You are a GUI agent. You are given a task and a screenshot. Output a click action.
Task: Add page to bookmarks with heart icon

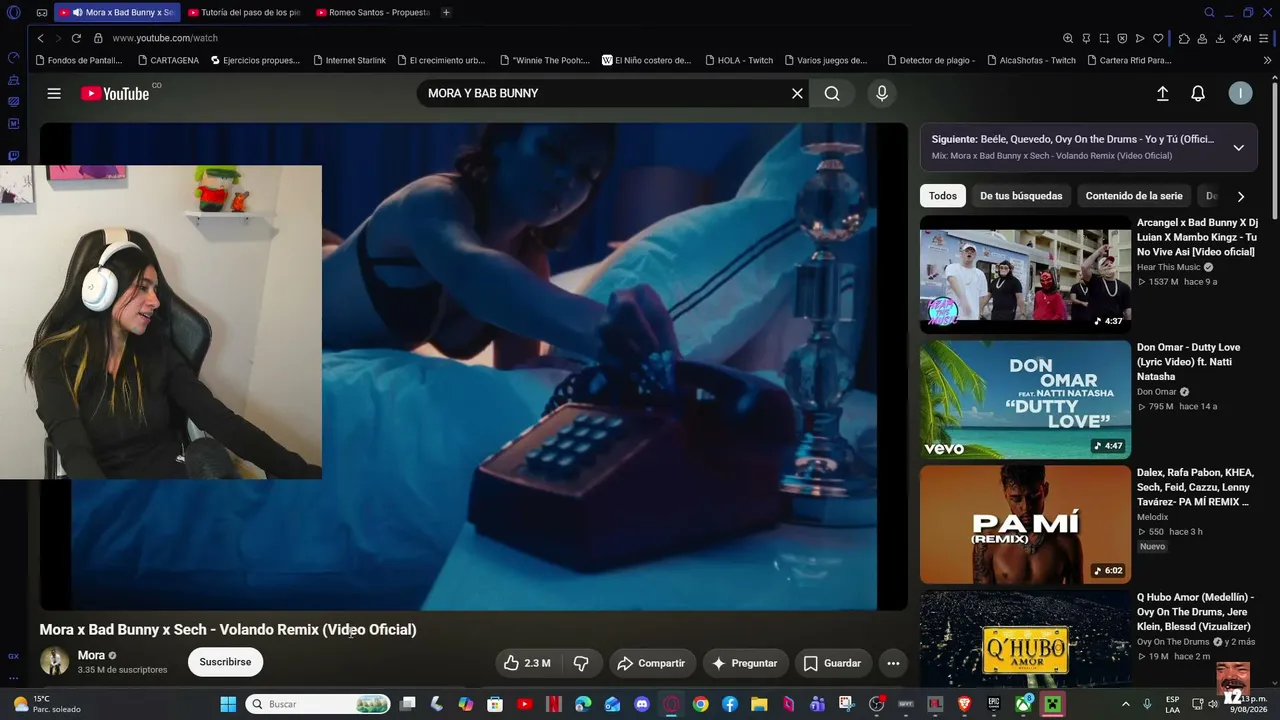click(x=1158, y=38)
